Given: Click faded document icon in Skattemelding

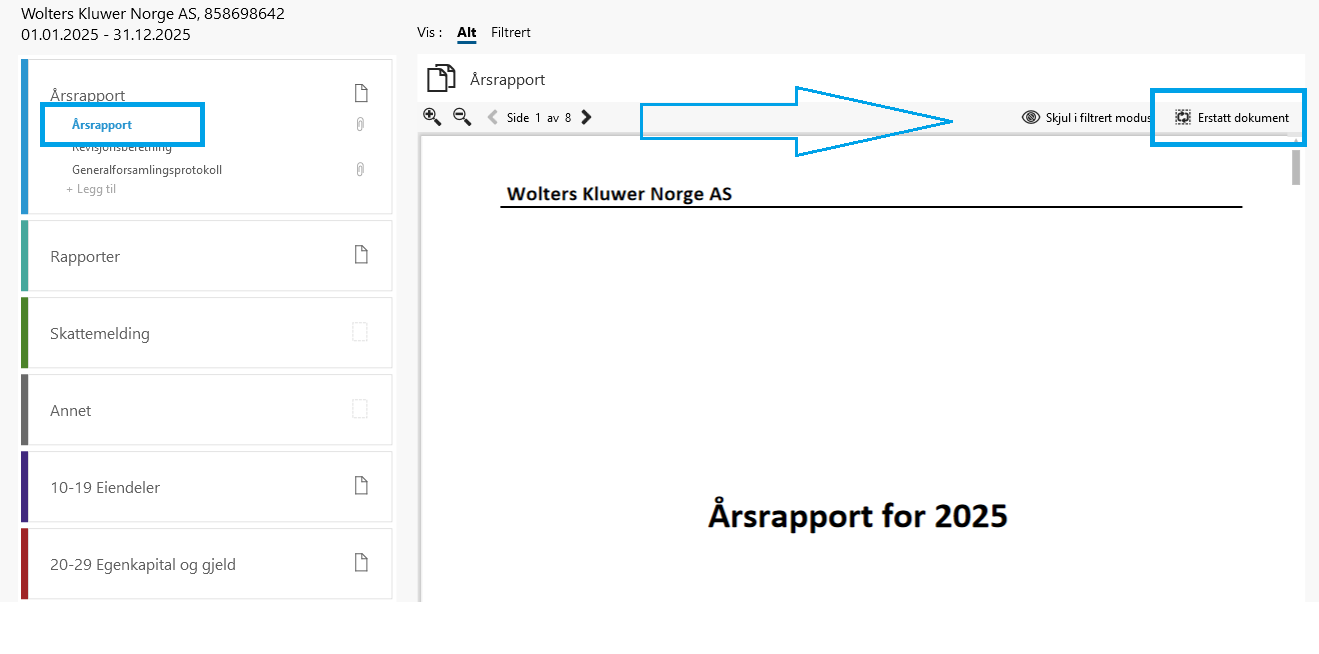Looking at the screenshot, I should click(x=360, y=332).
